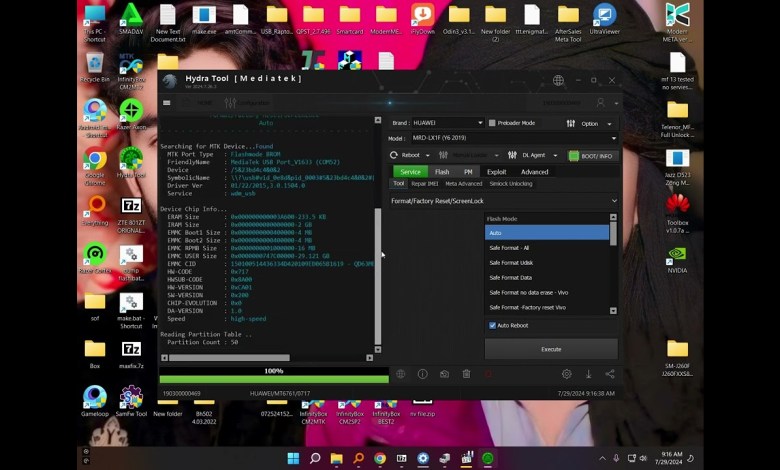This screenshot has height=470, width=780.
Task: Click the trash icon to clear log
Action: tap(466, 374)
